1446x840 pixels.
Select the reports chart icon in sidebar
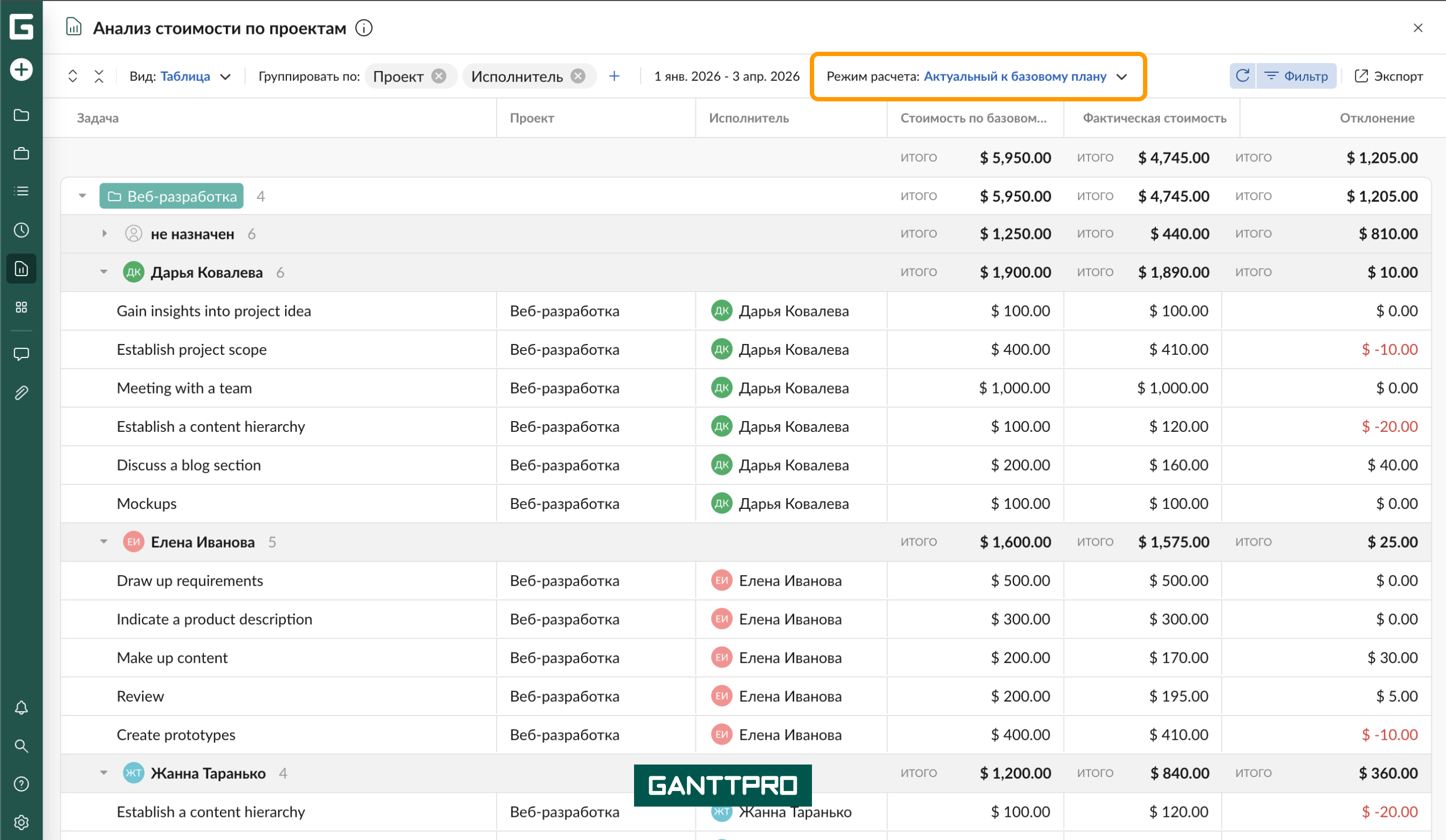(x=21, y=268)
